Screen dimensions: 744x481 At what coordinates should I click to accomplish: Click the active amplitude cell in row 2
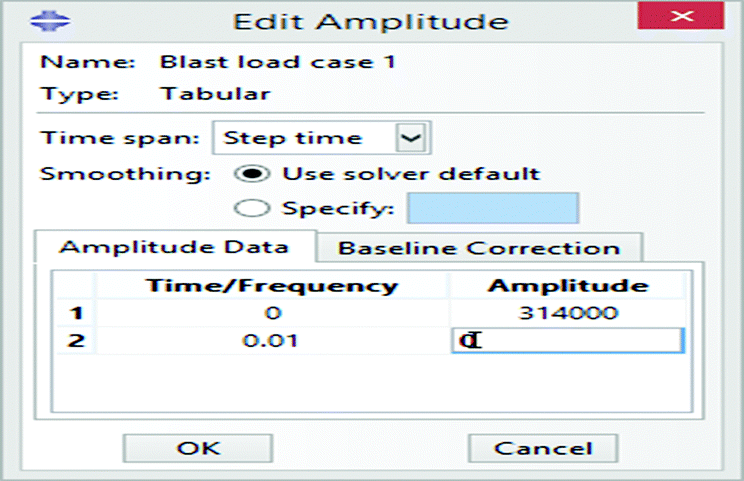567,340
